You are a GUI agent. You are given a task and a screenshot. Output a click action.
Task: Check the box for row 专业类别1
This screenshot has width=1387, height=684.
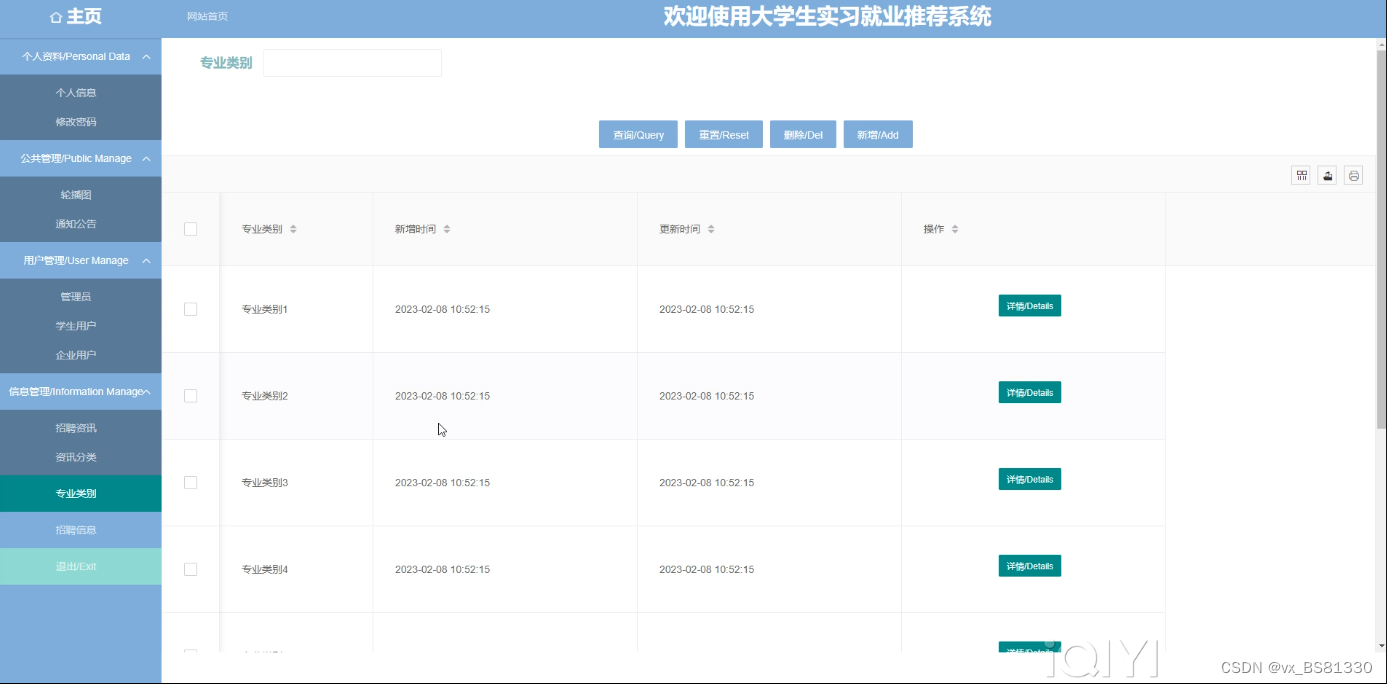click(x=191, y=309)
